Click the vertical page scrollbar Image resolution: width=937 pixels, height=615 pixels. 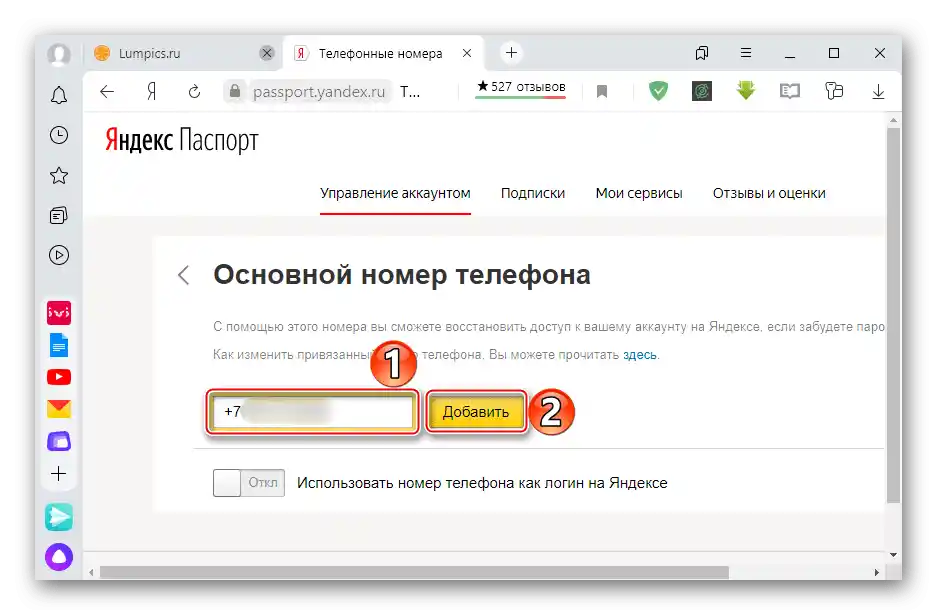(x=893, y=314)
